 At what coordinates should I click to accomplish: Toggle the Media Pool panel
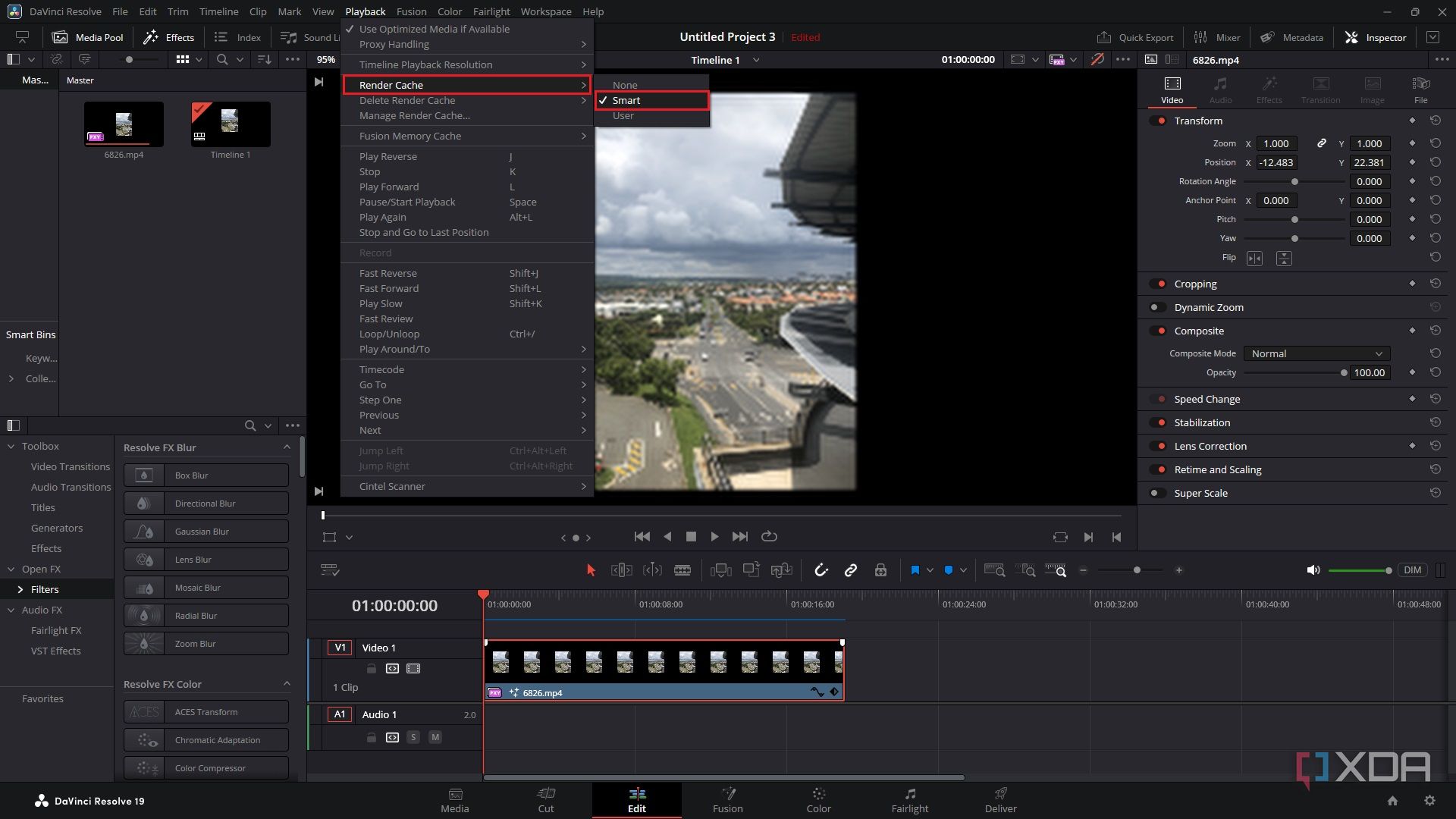point(87,36)
